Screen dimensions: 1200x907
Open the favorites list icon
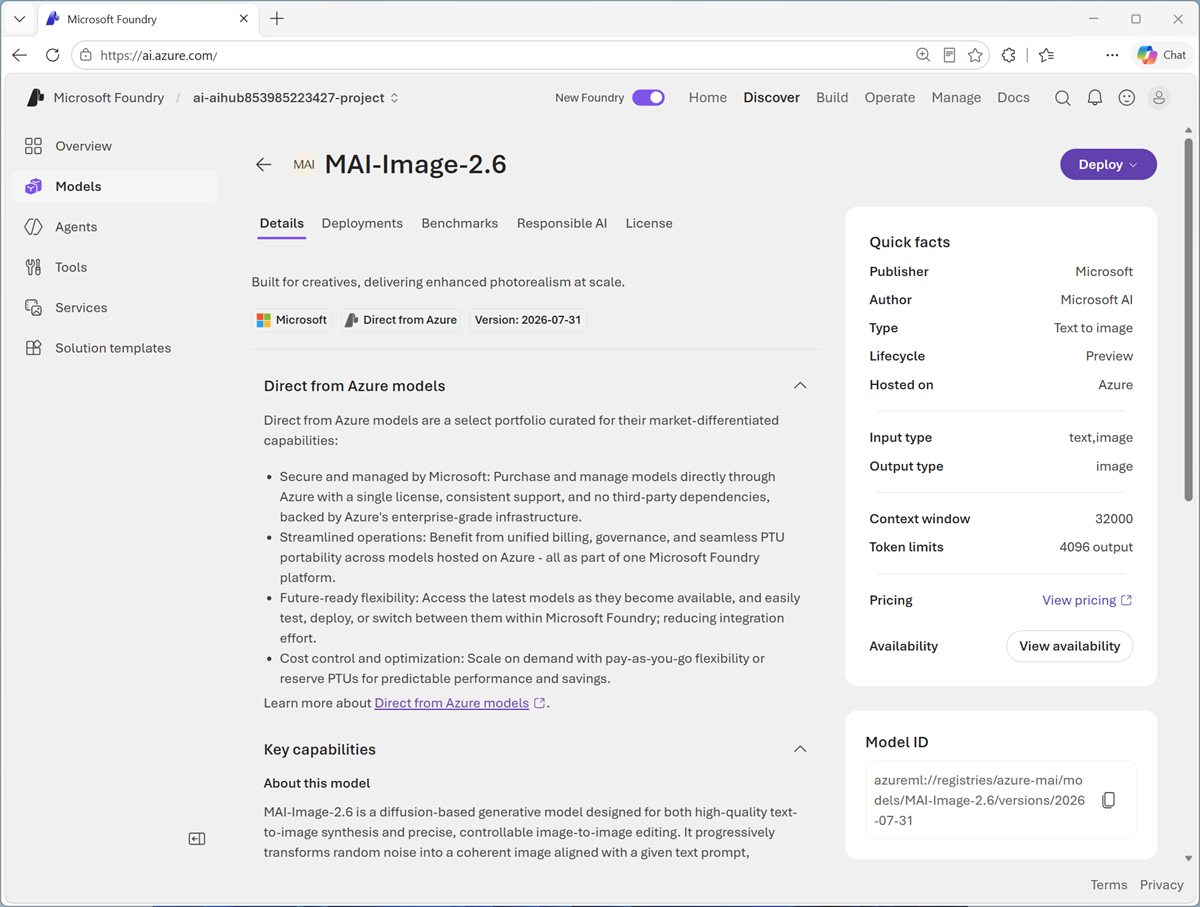point(1046,55)
